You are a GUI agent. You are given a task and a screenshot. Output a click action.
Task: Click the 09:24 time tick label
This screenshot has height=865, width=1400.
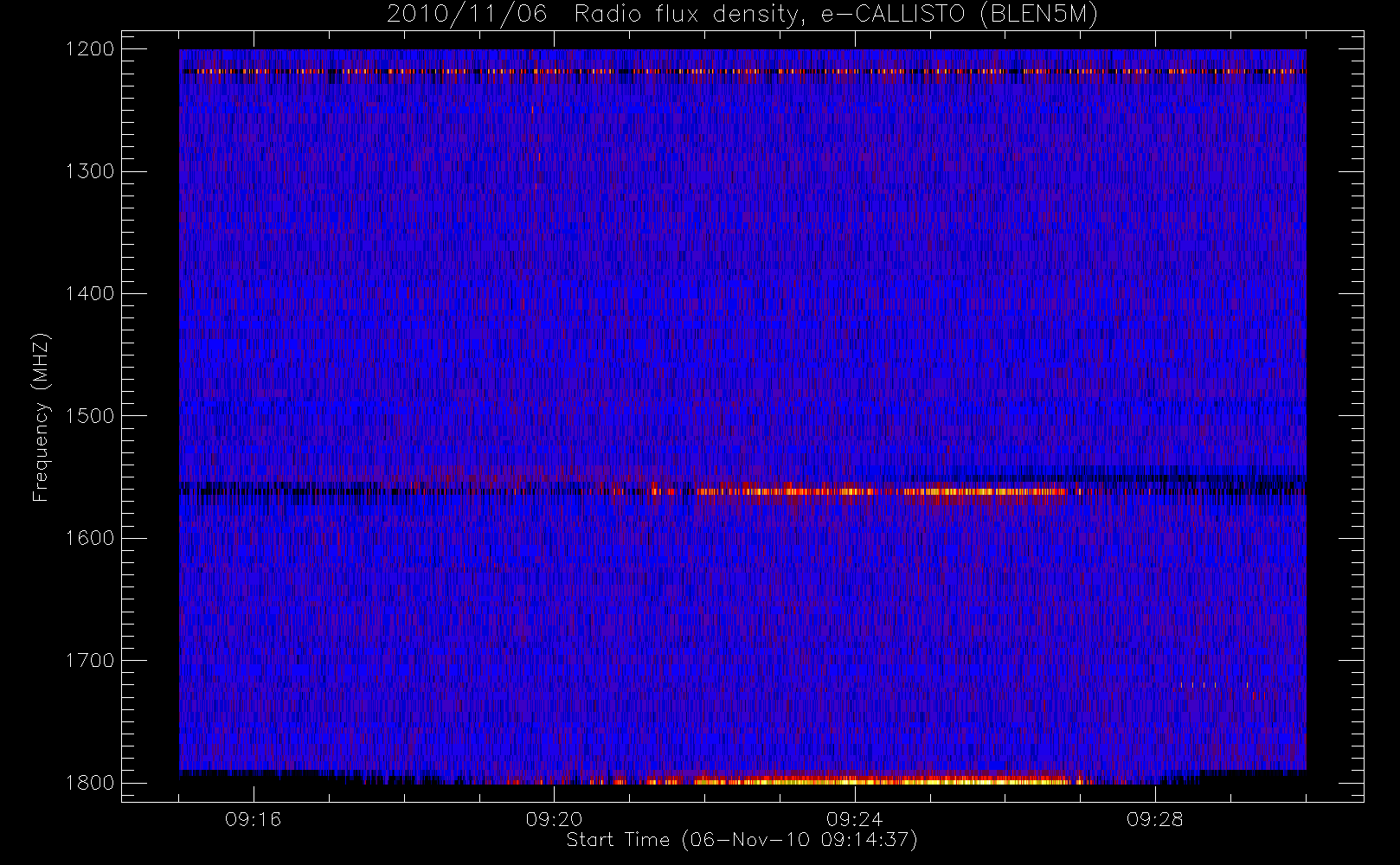point(854,819)
